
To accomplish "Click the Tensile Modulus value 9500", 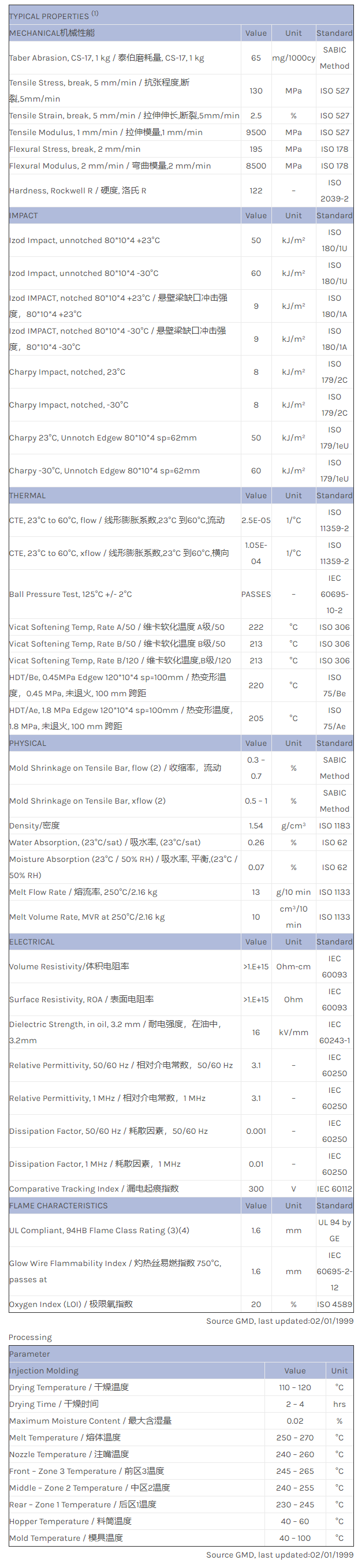I will pos(256,132).
